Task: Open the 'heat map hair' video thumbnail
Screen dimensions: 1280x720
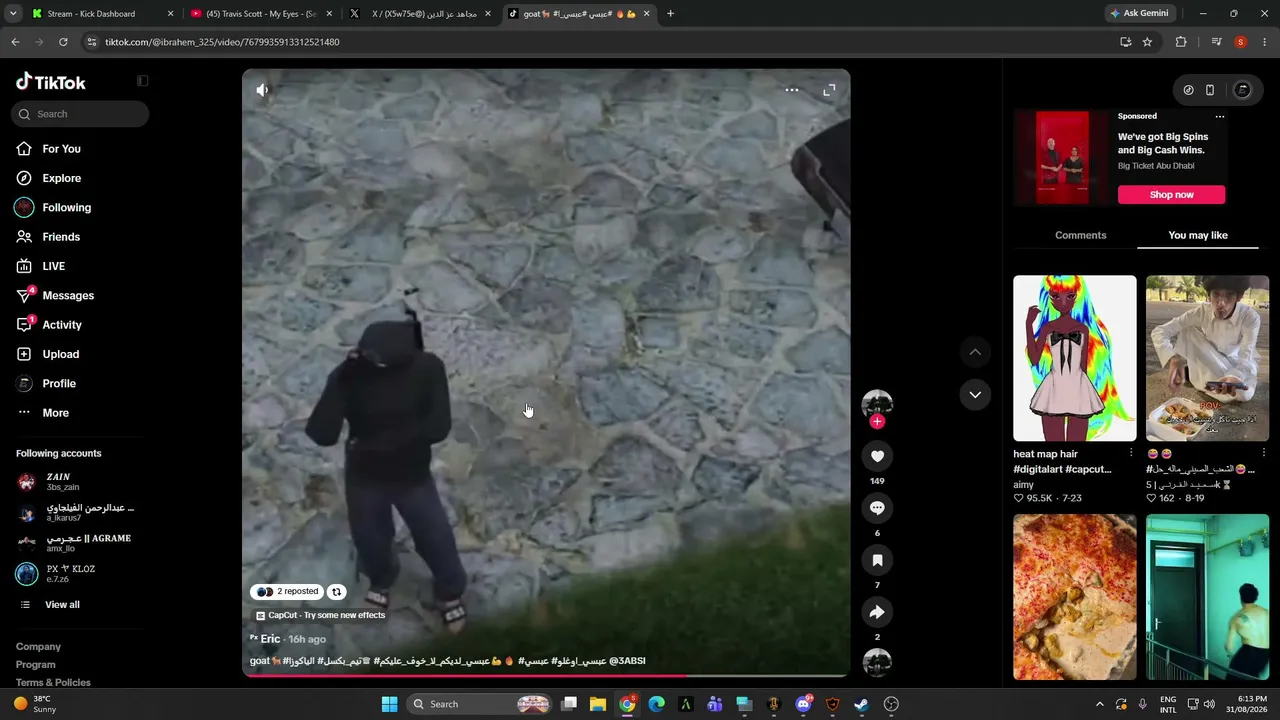Action: [1075, 358]
